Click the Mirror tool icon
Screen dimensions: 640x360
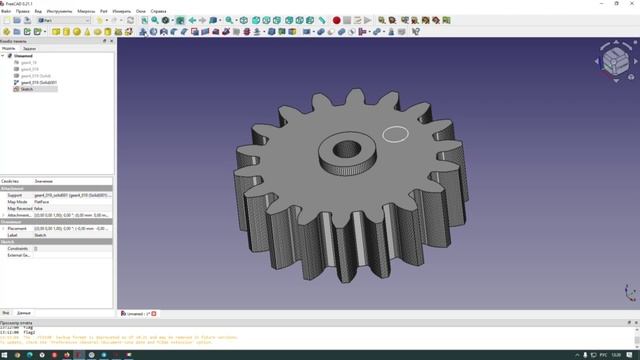click(x=164, y=32)
